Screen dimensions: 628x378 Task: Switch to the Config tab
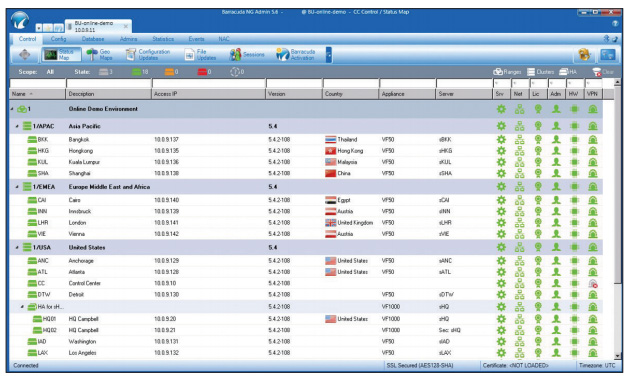click(x=58, y=39)
